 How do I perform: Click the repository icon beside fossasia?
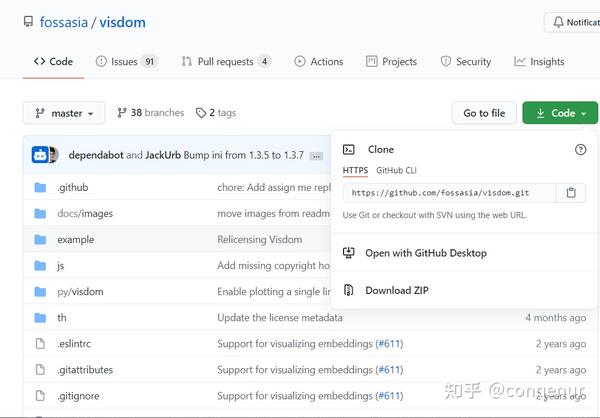28,22
